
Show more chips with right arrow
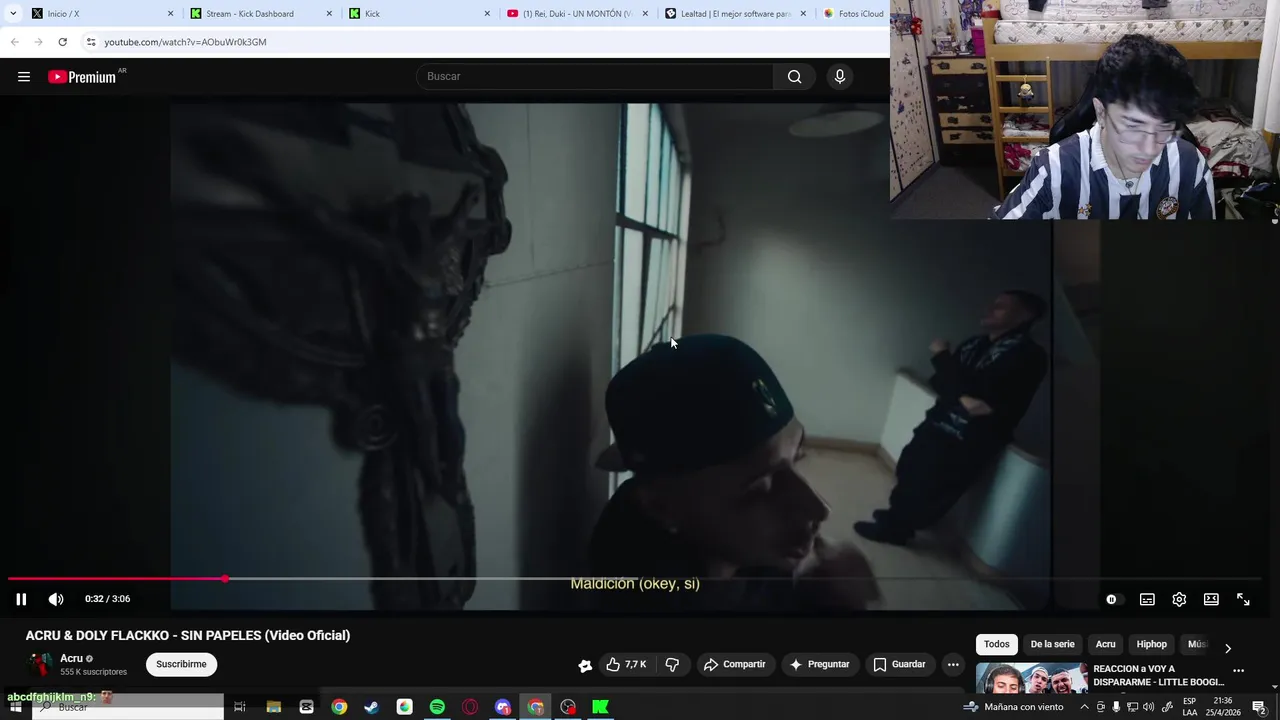(x=1228, y=647)
